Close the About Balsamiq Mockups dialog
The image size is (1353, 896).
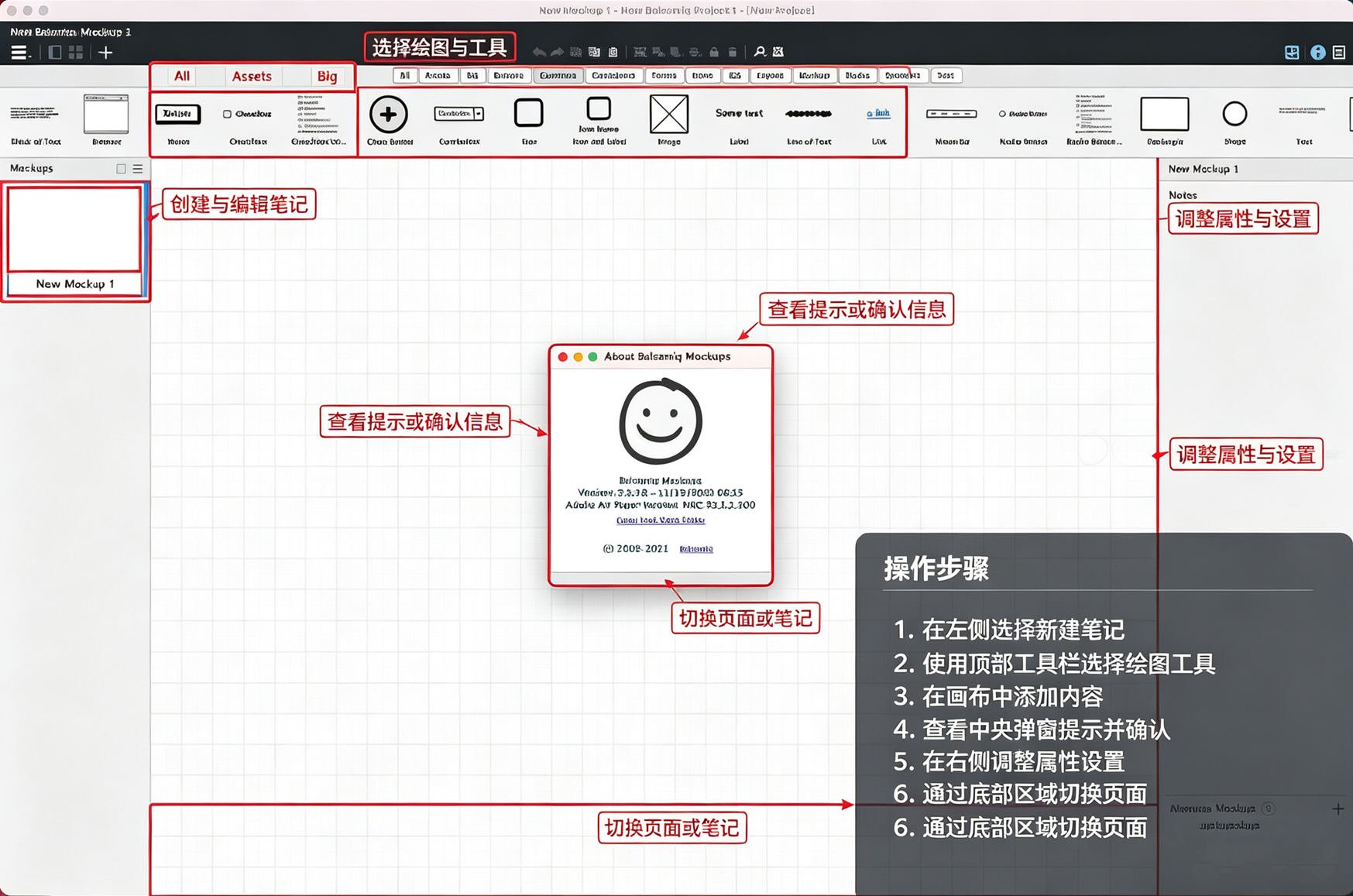point(563,357)
